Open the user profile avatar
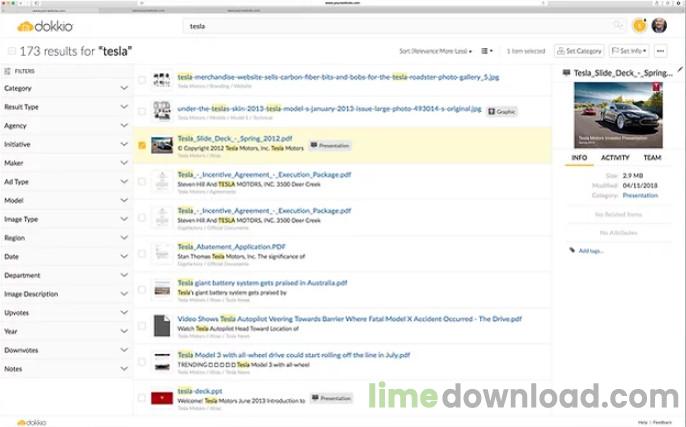 (660, 26)
